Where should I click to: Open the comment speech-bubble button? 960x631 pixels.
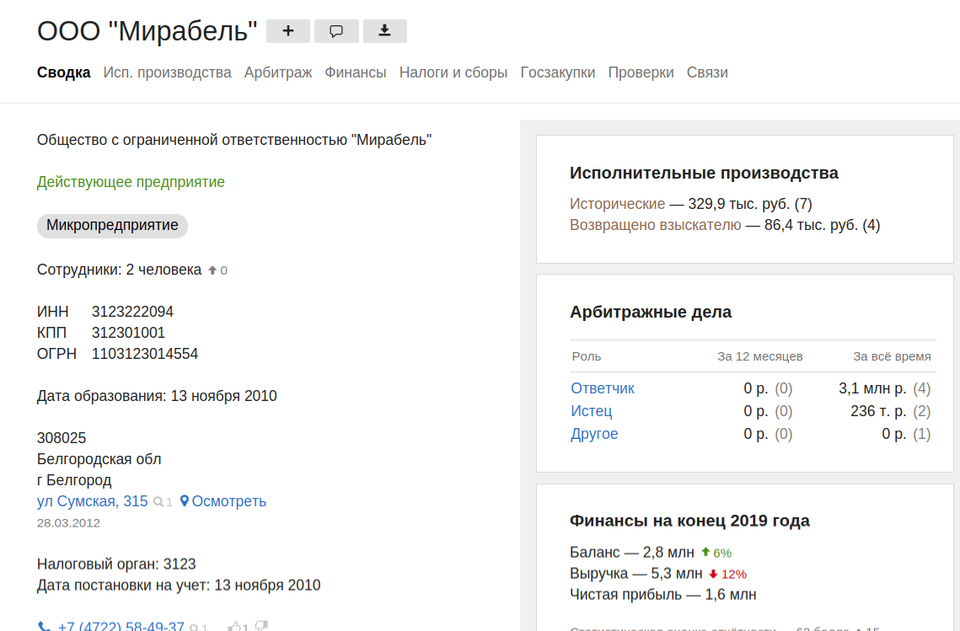point(336,31)
